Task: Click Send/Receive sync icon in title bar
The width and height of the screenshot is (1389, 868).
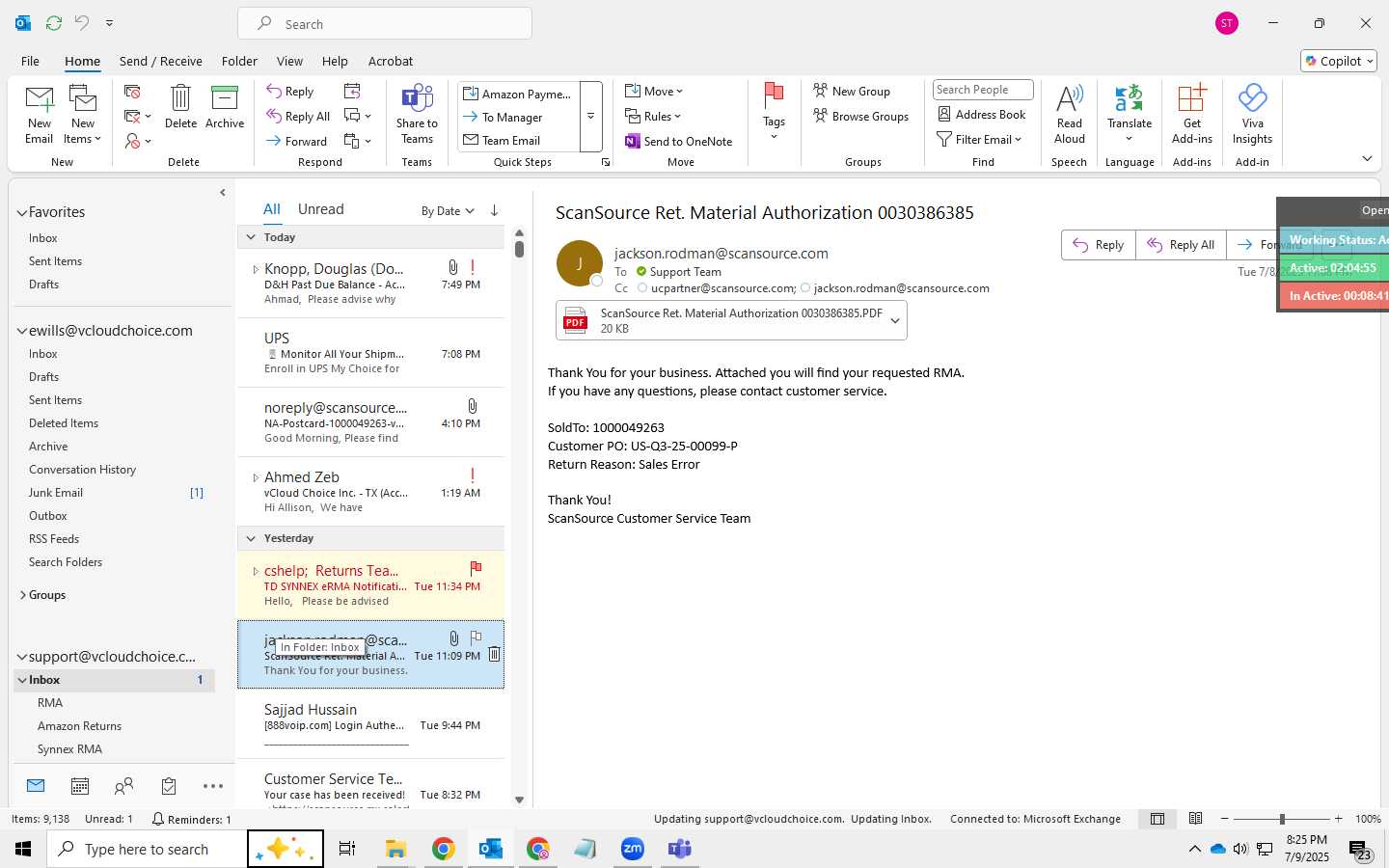Action: [x=54, y=22]
